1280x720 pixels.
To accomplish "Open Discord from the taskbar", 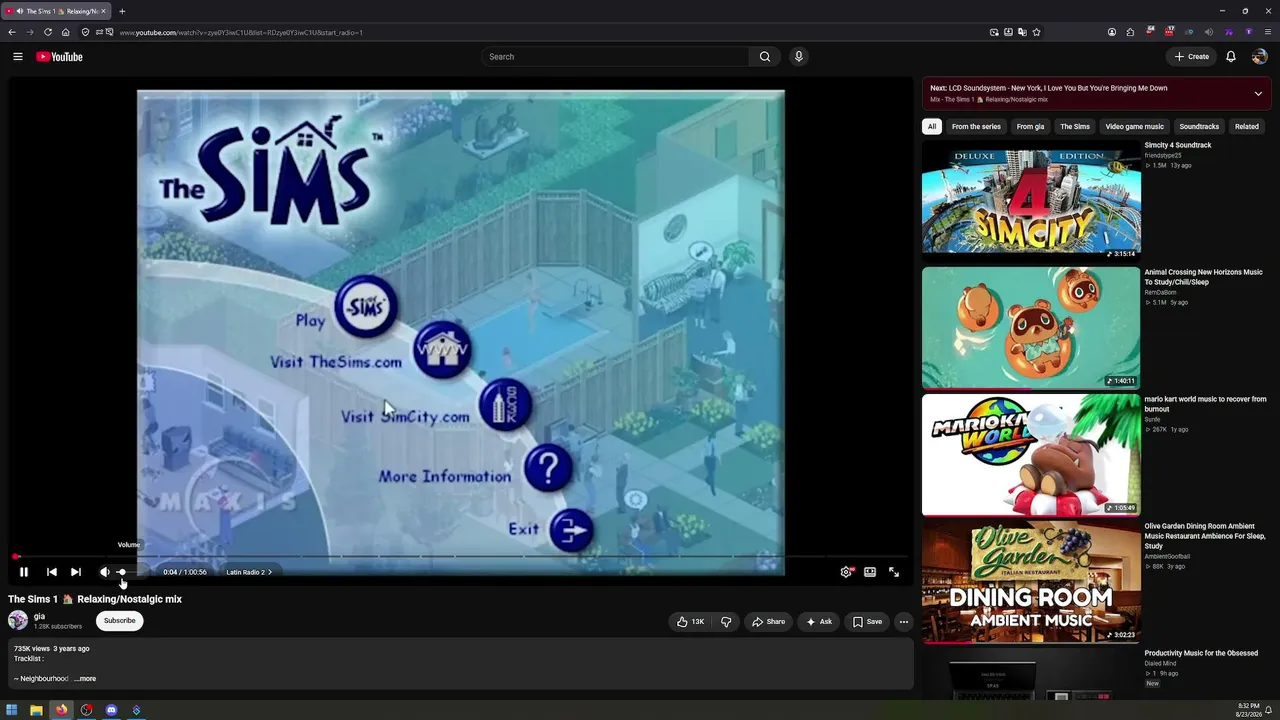I will [111, 710].
